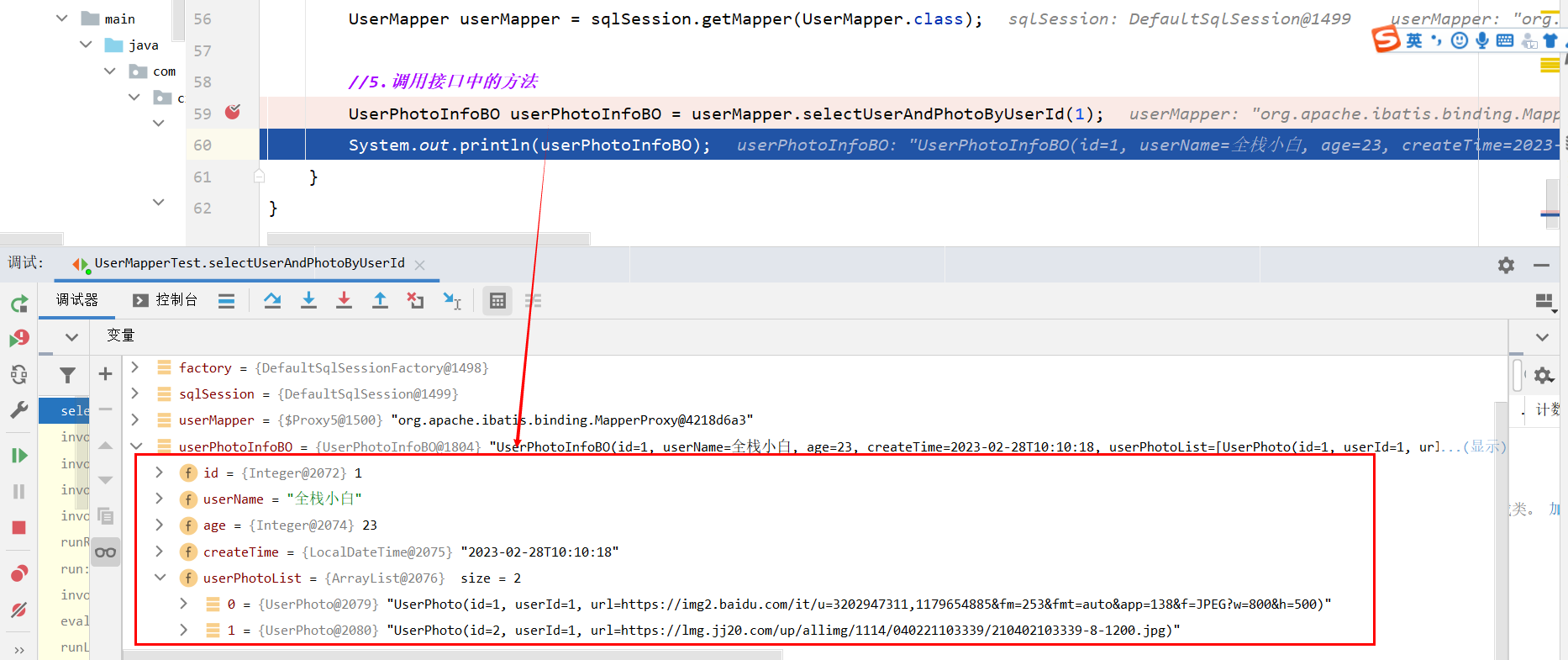Click the selected stack frame 'sele'
Image resolution: width=1568 pixels, height=660 pixels.
point(64,410)
